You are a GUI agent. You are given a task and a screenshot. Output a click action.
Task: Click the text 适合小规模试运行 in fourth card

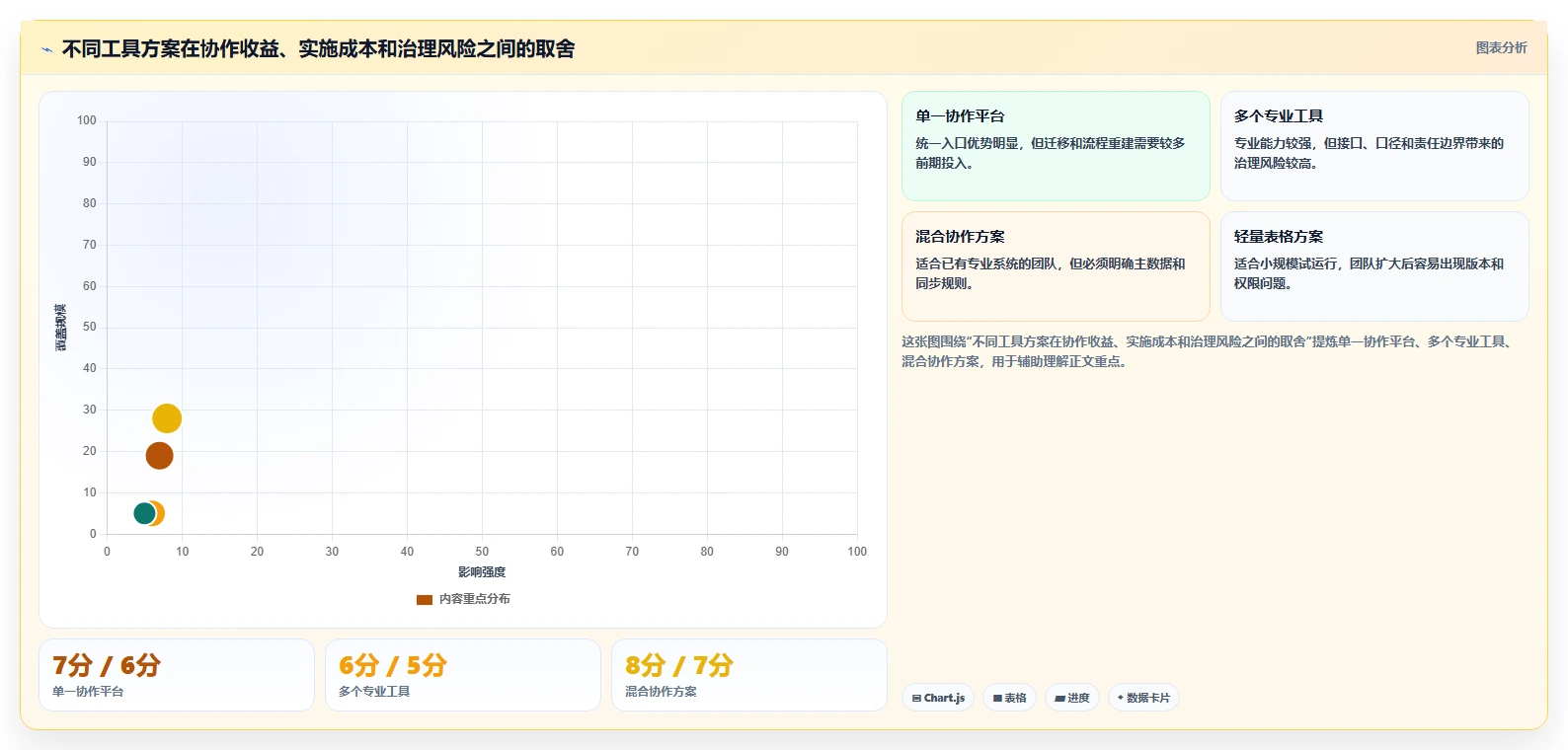pyautogui.click(x=1286, y=263)
